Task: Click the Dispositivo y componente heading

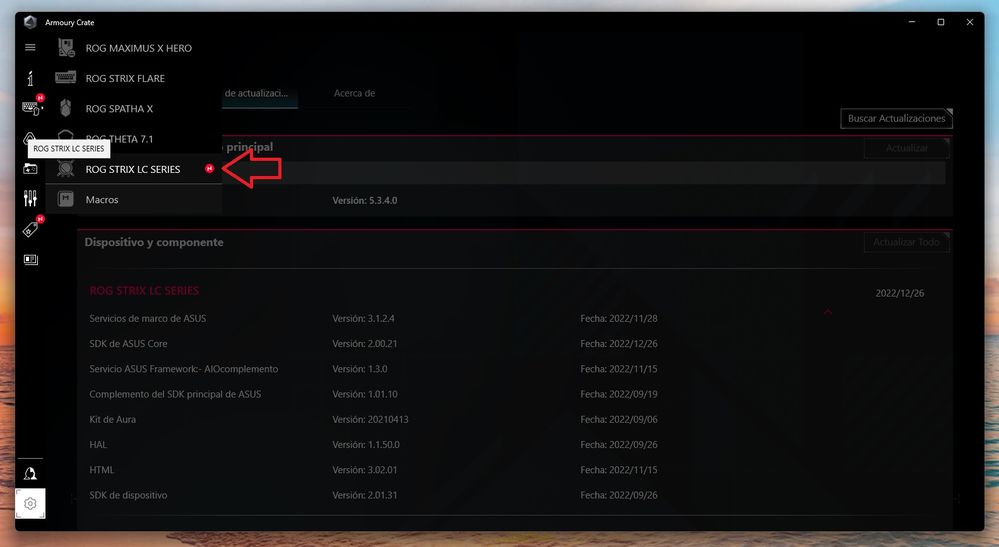Action: (x=154, y=242)
